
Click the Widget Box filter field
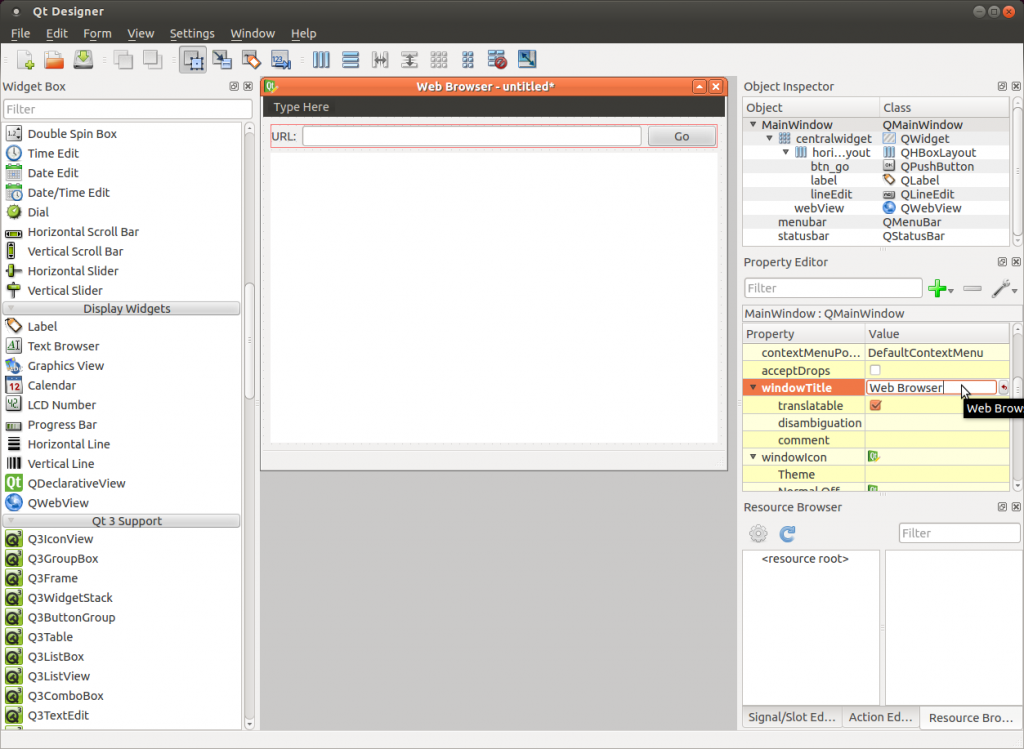[128, 109]
